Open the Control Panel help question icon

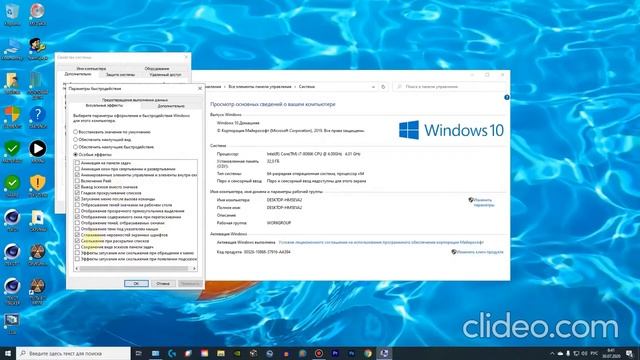[507, 98]
